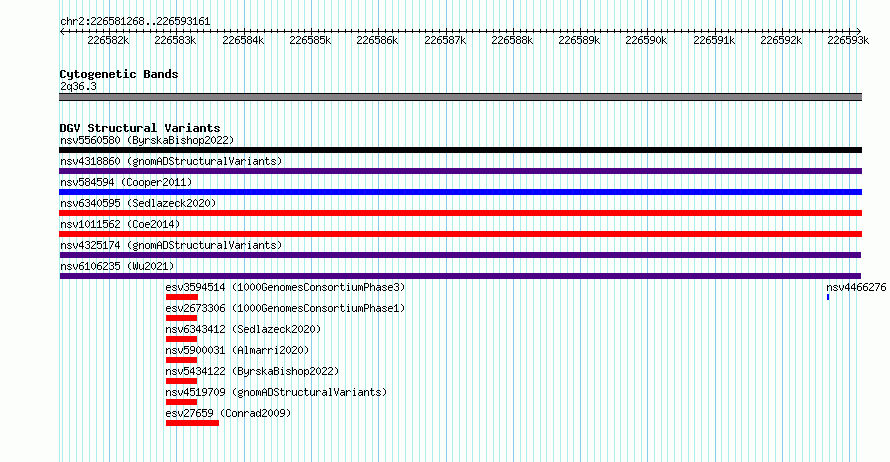890x462 pixels.
Task: Click the red esv27659 variant bar
Action: [192, 423]
